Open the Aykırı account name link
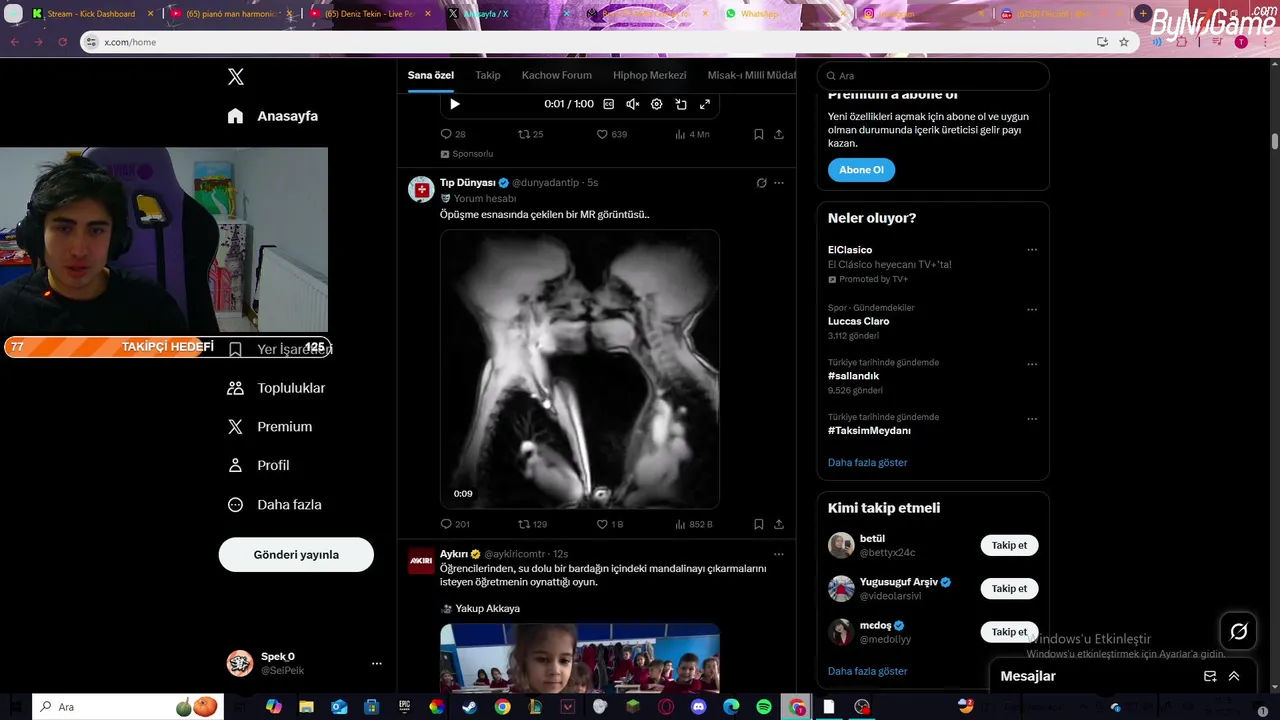Image resolution: width=1280 pixels, height=720 pixels. pos(454,554)
